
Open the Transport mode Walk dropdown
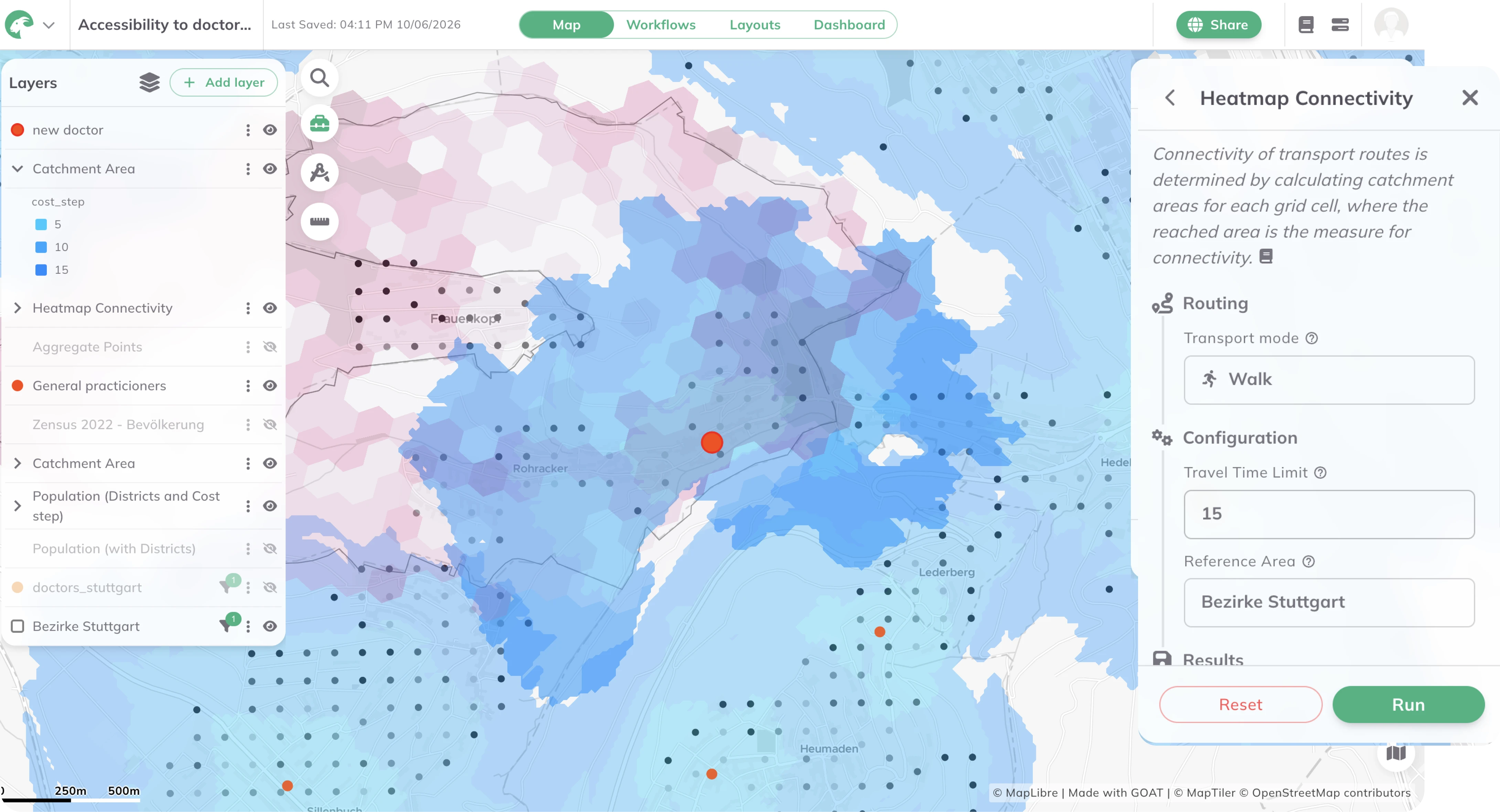tap(1329, 379)
